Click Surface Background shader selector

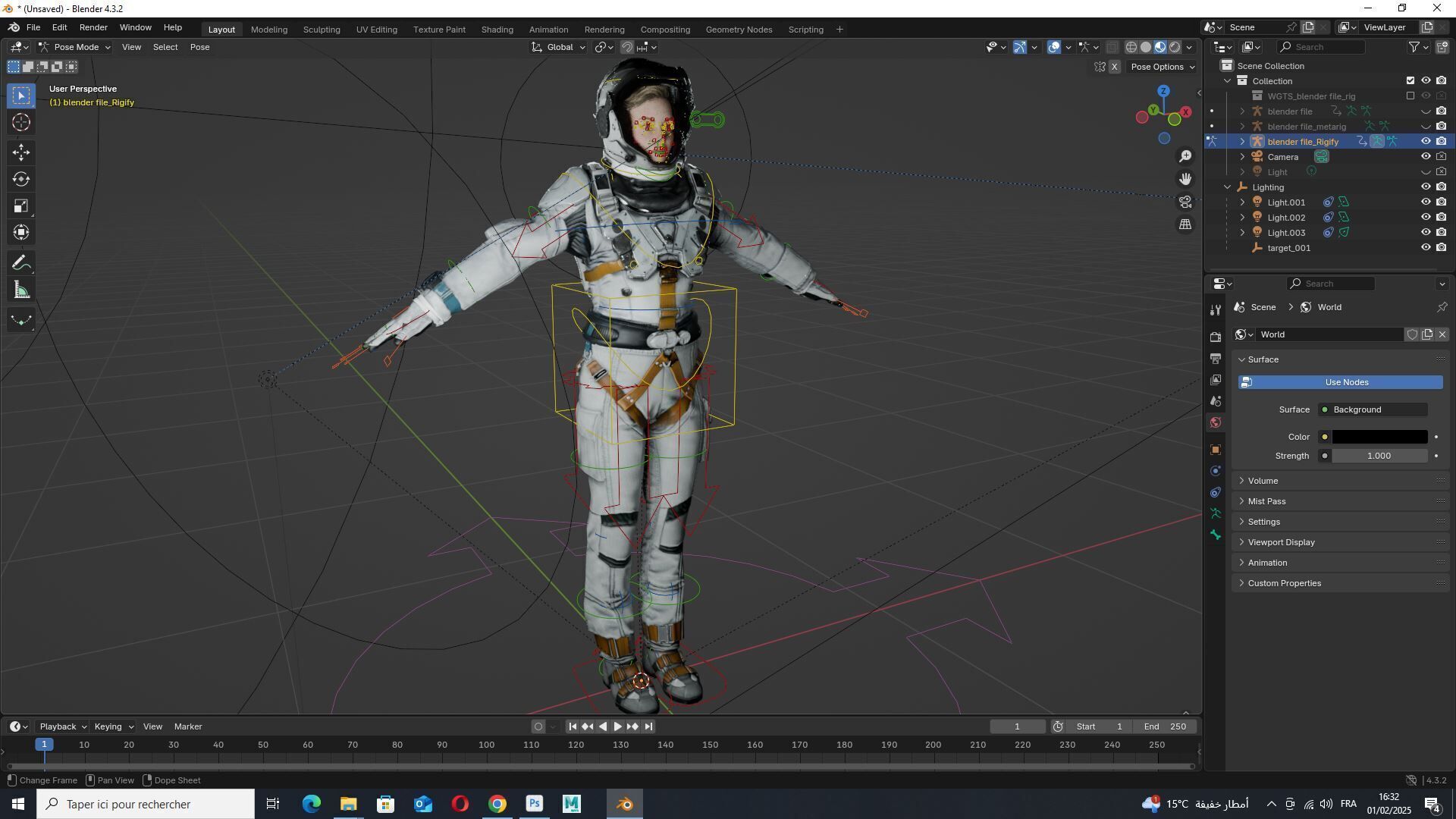point(1373,409)
